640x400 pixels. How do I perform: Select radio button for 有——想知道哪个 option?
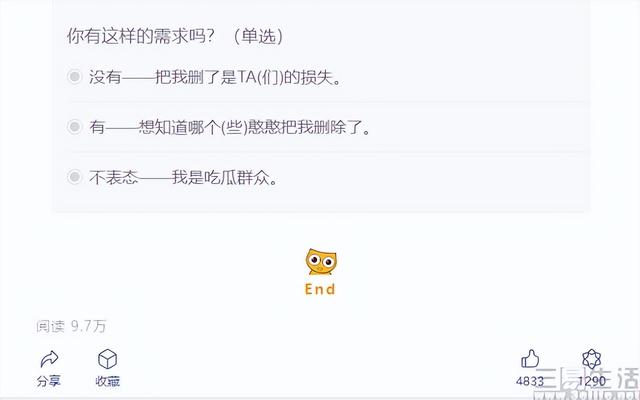point(75,127)
